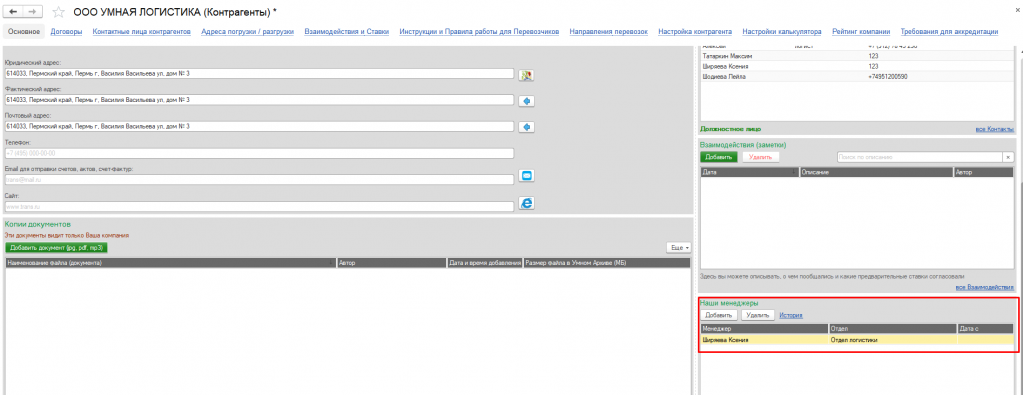Click phone number +74951200590

[888, 77]
